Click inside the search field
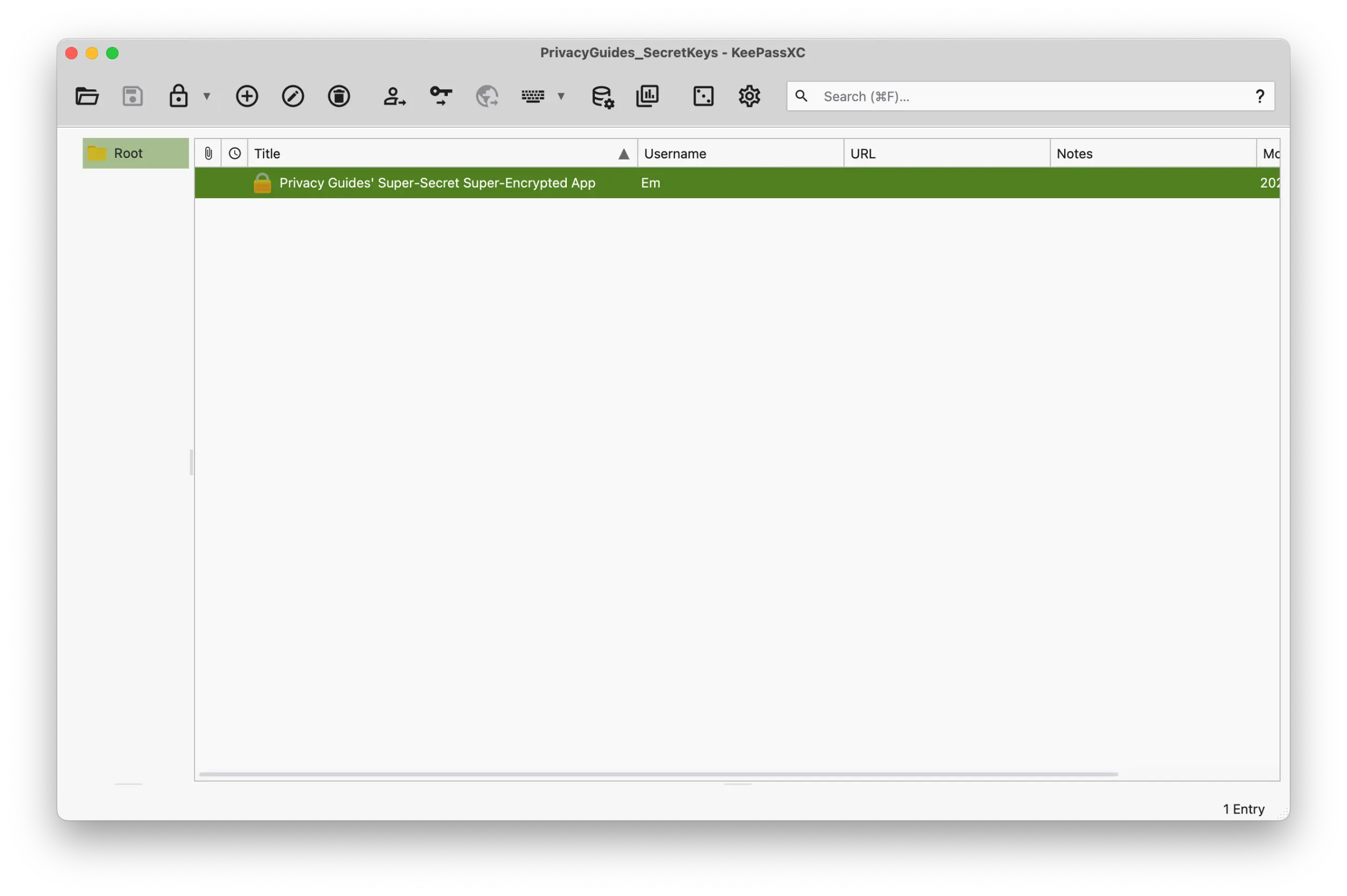Image resolution: width=1347 pixels, height=896 pixels. tap(971, 96)
